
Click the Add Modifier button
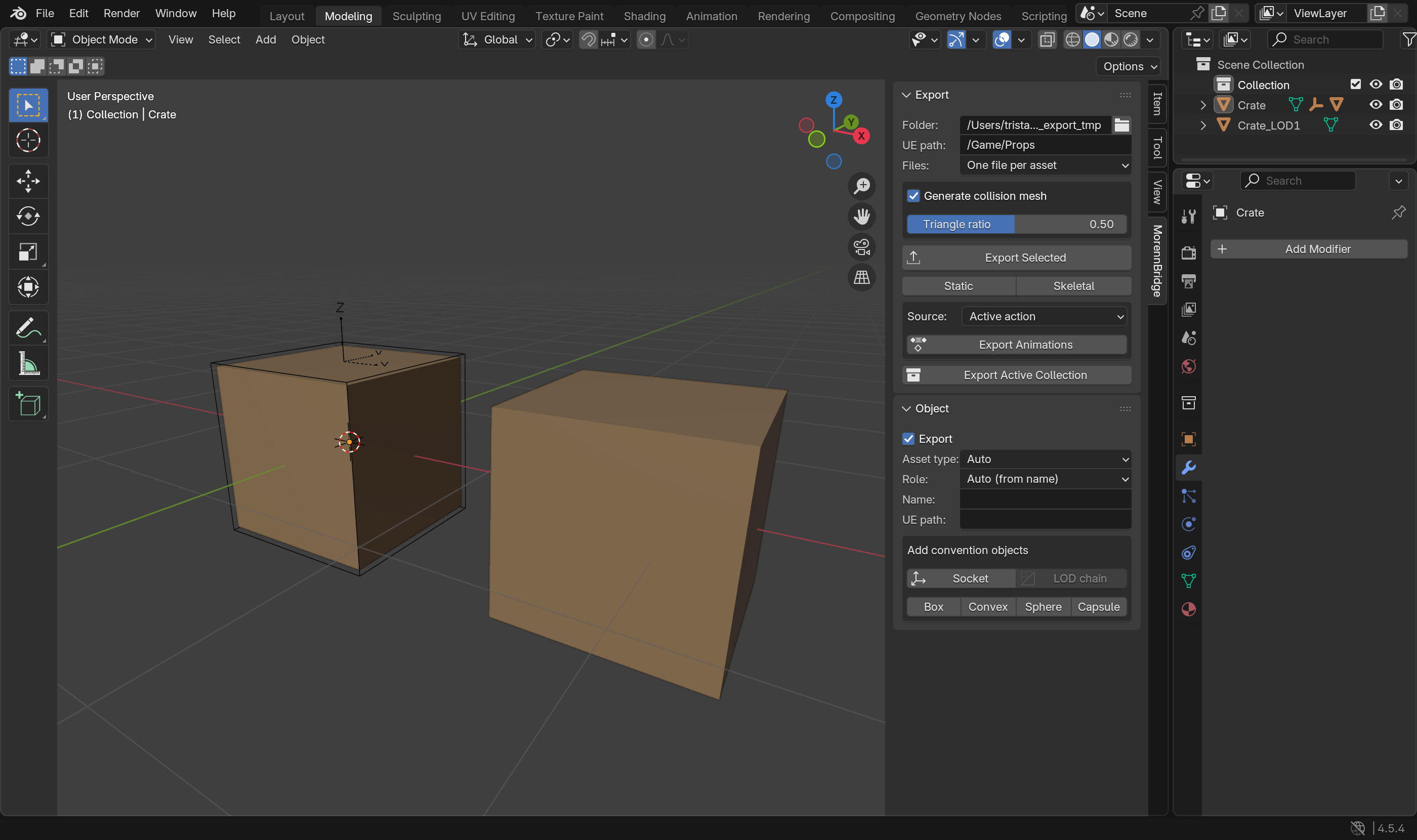click(1308, 249)
